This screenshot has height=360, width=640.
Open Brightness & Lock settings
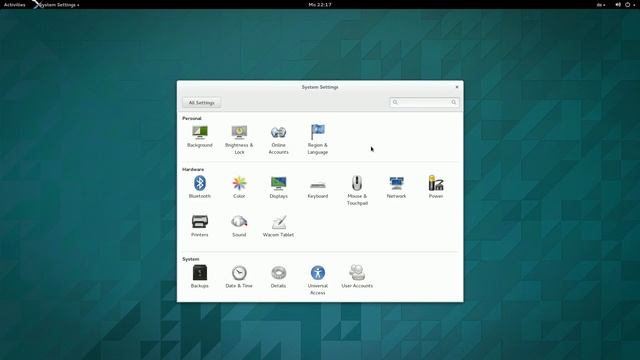(x=239, y=140)
